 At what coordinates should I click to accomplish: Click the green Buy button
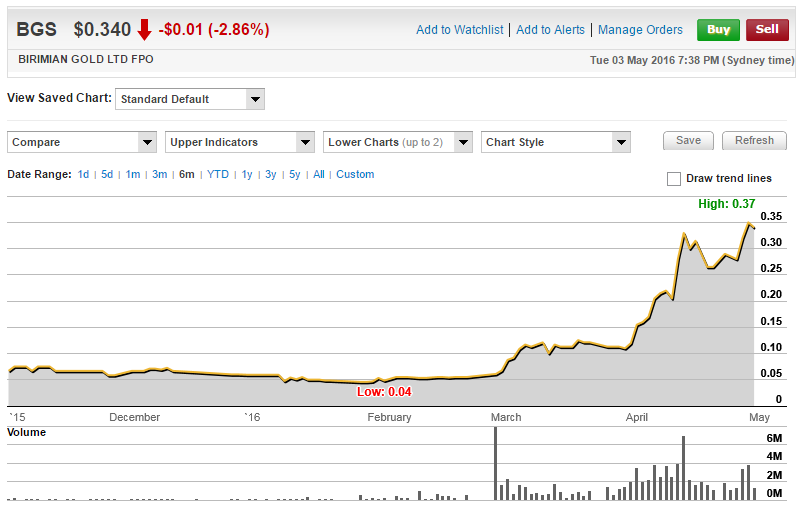[719, 29]
